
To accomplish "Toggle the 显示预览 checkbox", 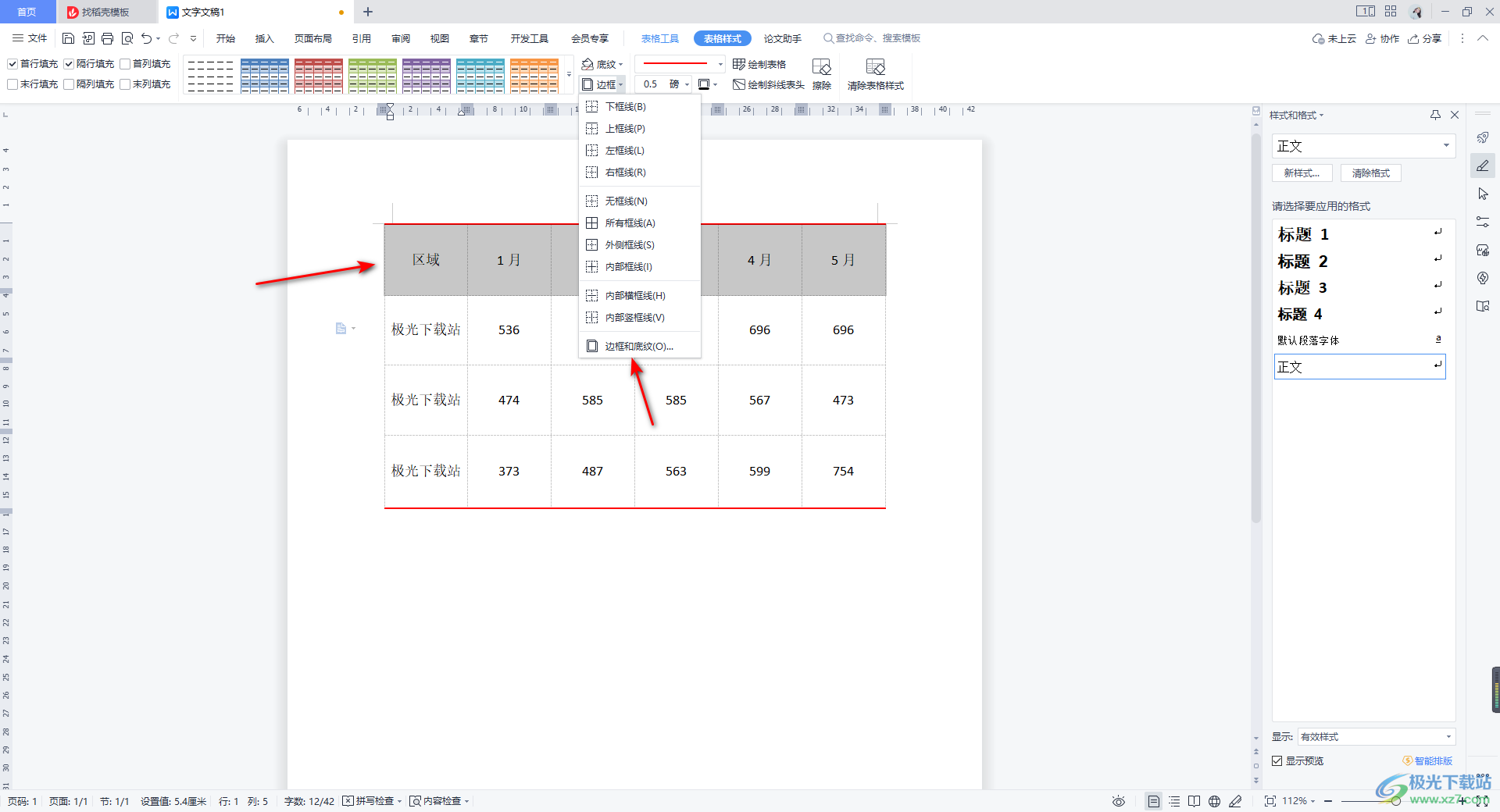I will pos(1277,760).
